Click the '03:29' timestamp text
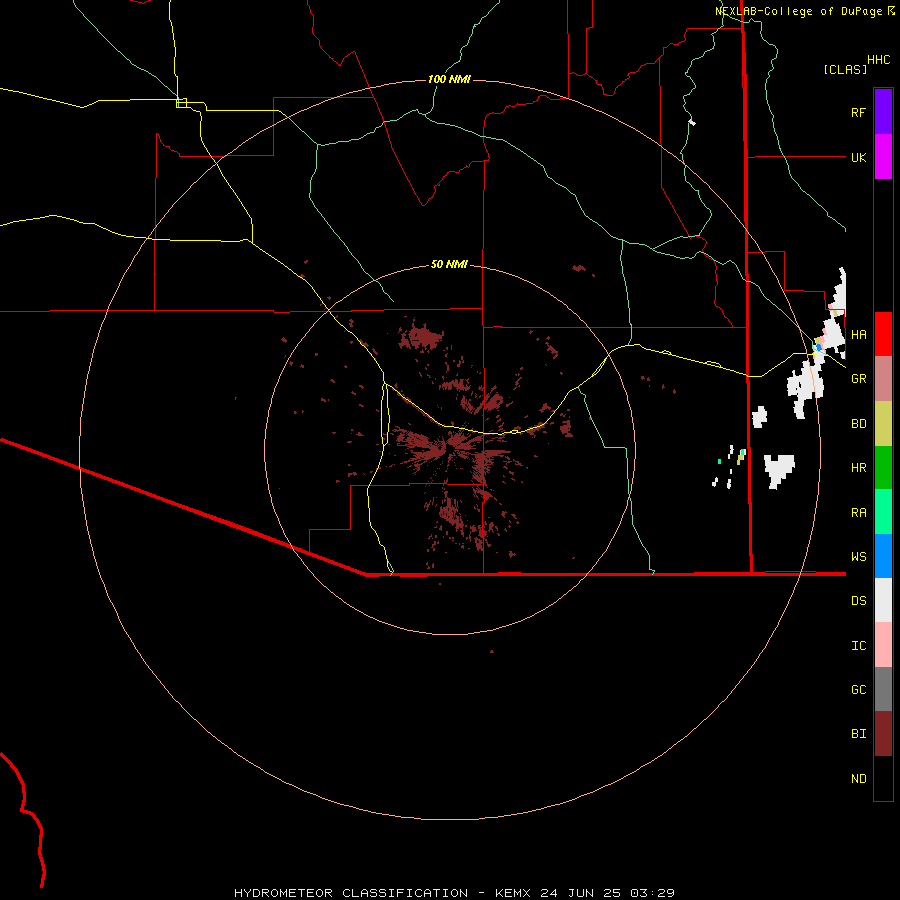This screenshot has width=900, height=900. point(652,893)
